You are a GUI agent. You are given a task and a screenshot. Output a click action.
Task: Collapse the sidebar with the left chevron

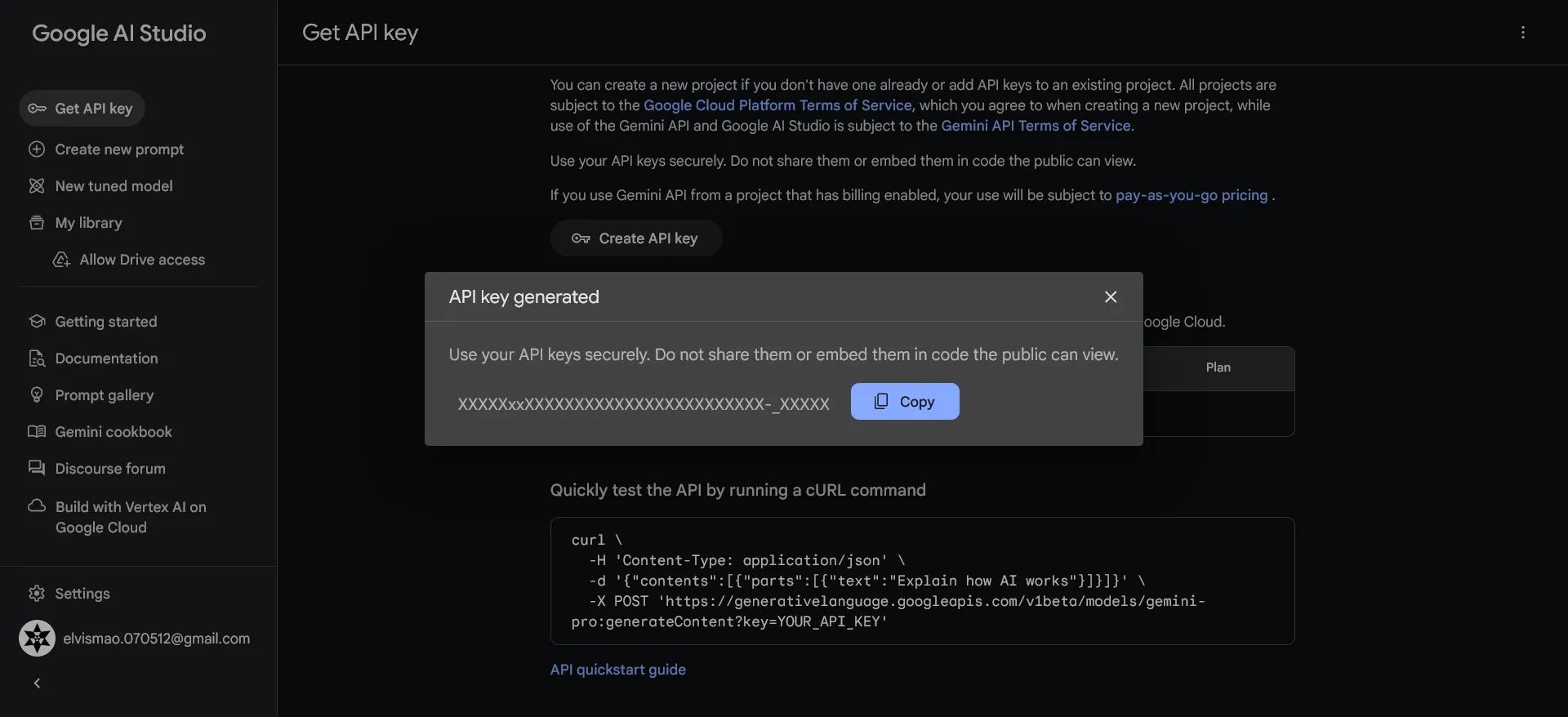click(37, 683)
